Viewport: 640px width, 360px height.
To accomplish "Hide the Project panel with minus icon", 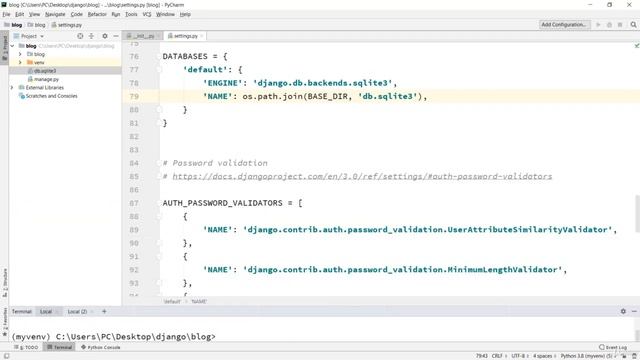I will click(116, 36).
